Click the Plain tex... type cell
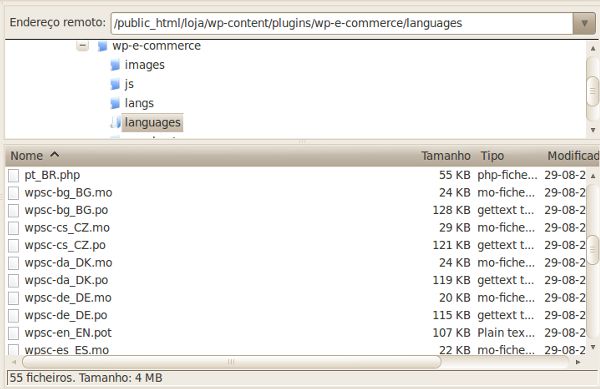Screen dimensions: 600x389 pos(506,333)
